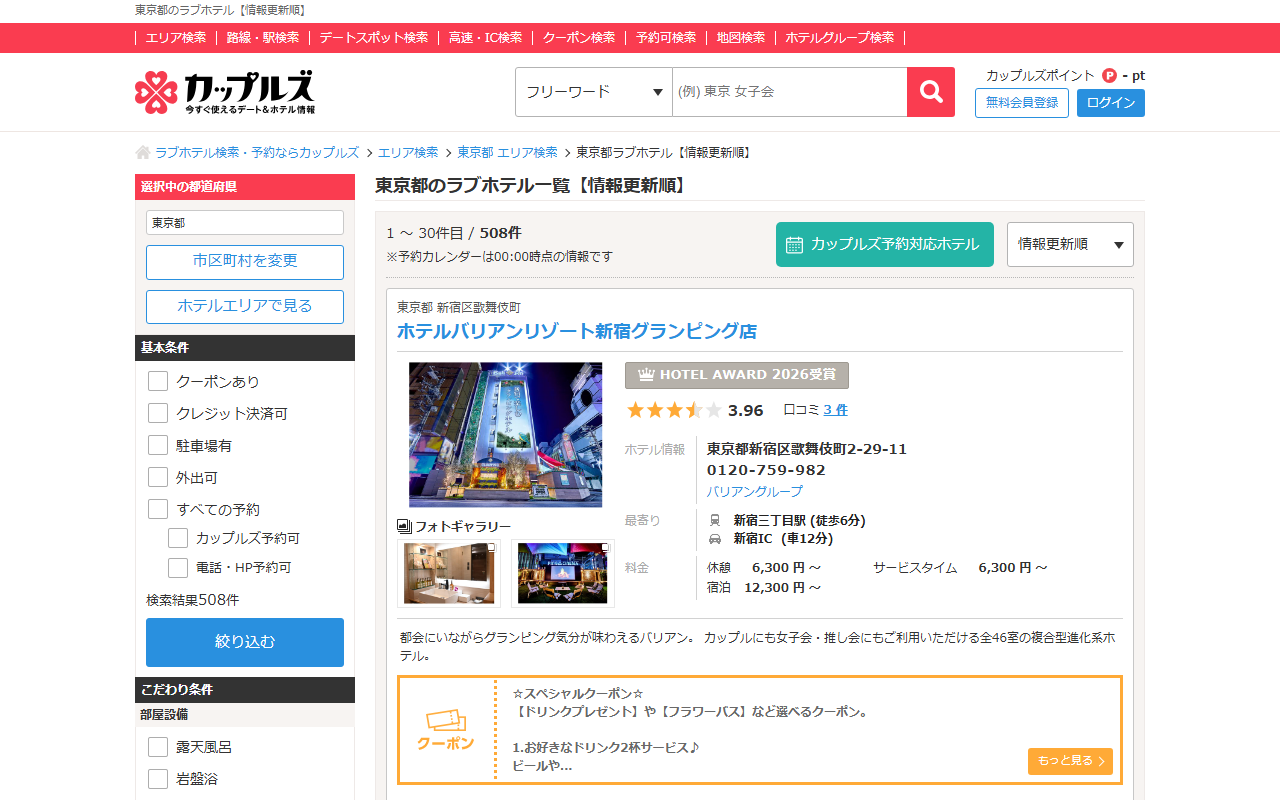1280x800 pixels.
Task: Check the クレジット決済可 checkbox
Action: pos(158,413)
